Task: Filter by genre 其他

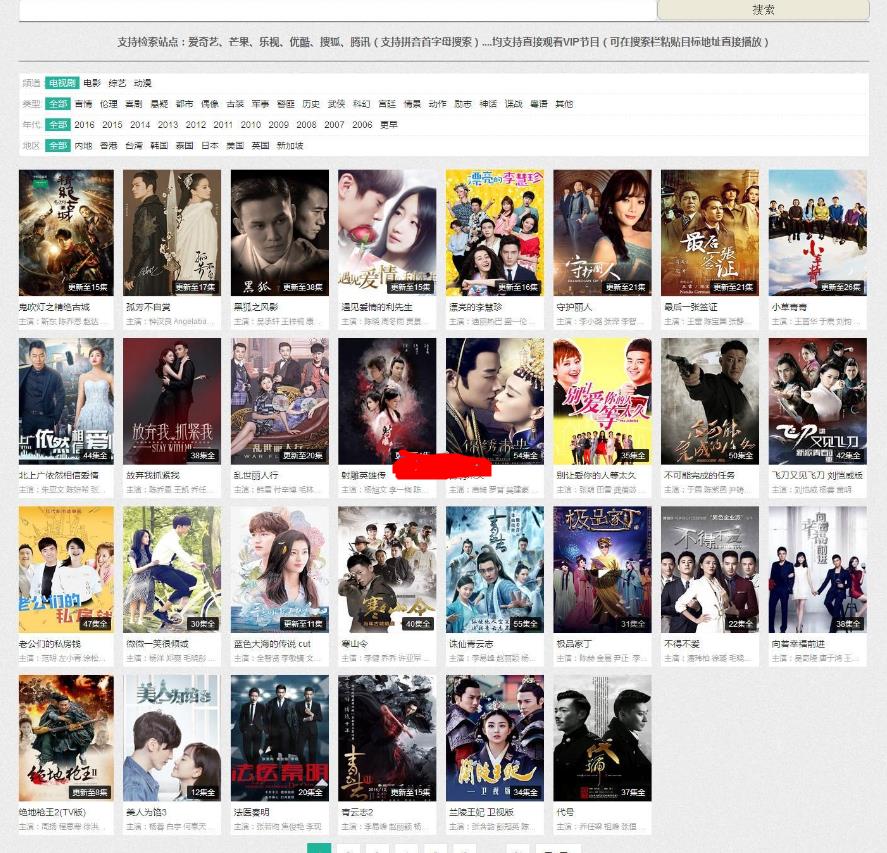Action: [564, 104]
